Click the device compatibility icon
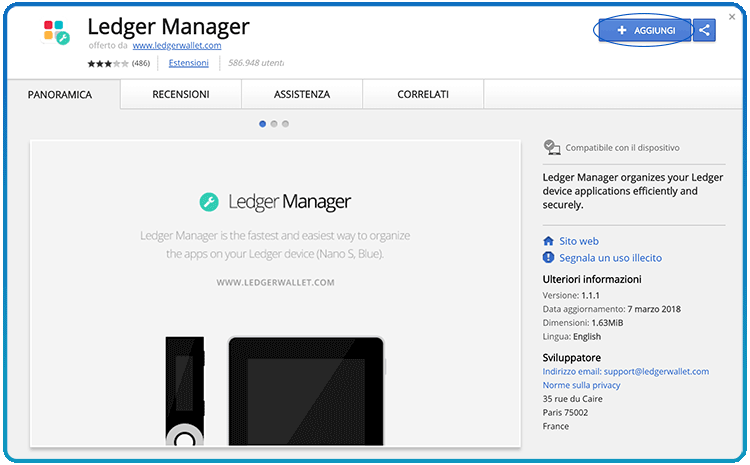 click(551, 147)
